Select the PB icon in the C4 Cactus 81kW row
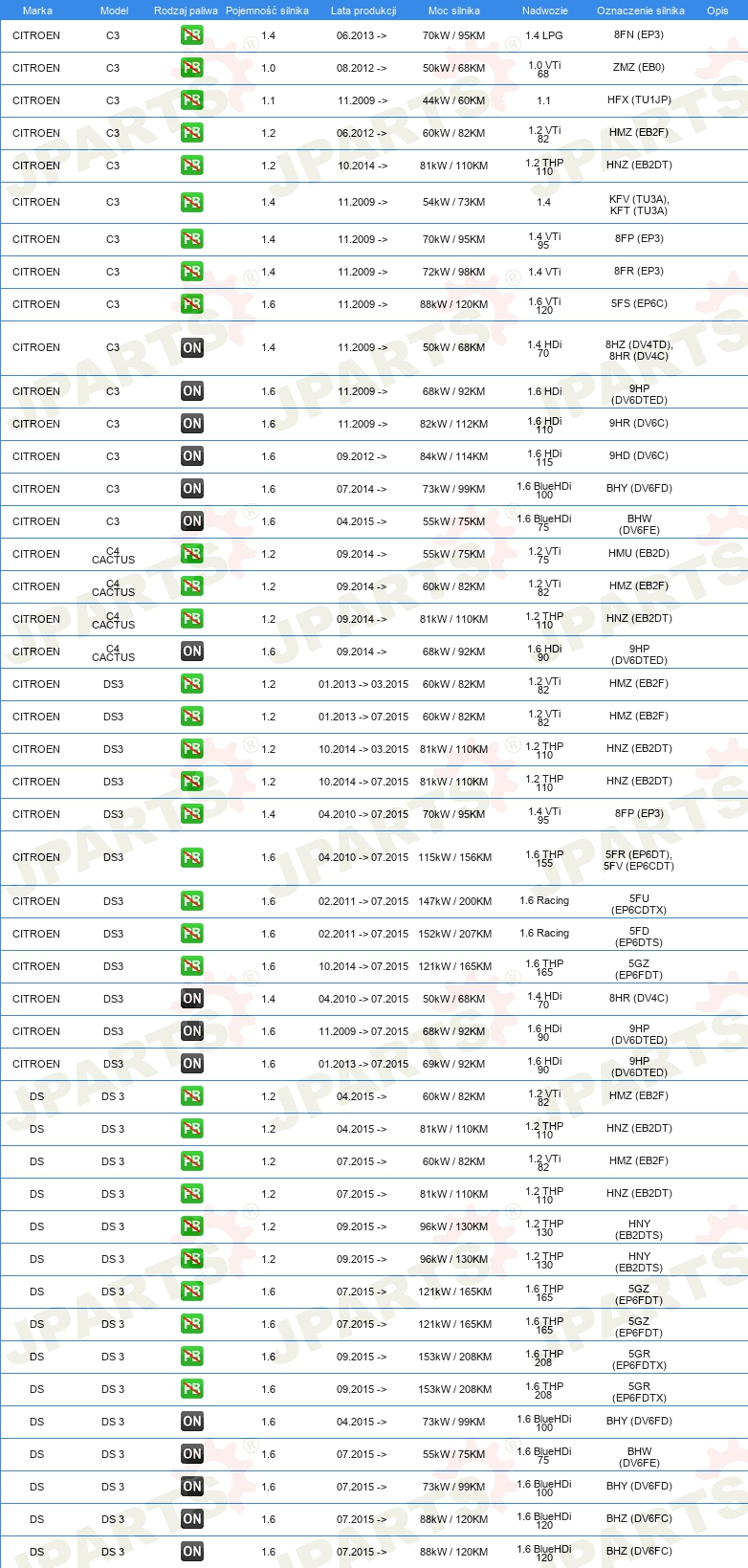This screenshot has height=1568, width=748. 192,619
